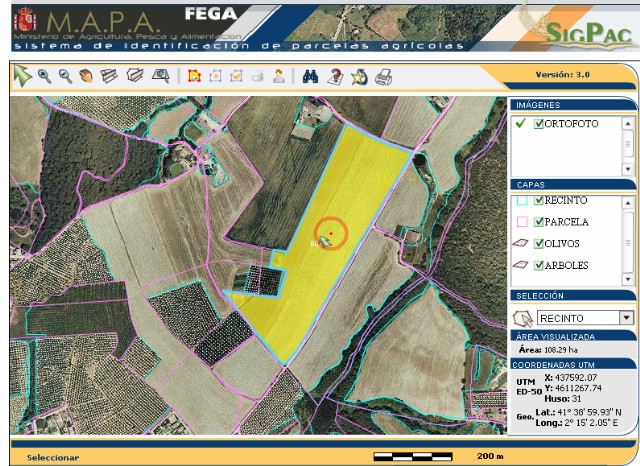Click the orange circle marker on map
This screenshot has height=466, width=640.
[330, 233]
